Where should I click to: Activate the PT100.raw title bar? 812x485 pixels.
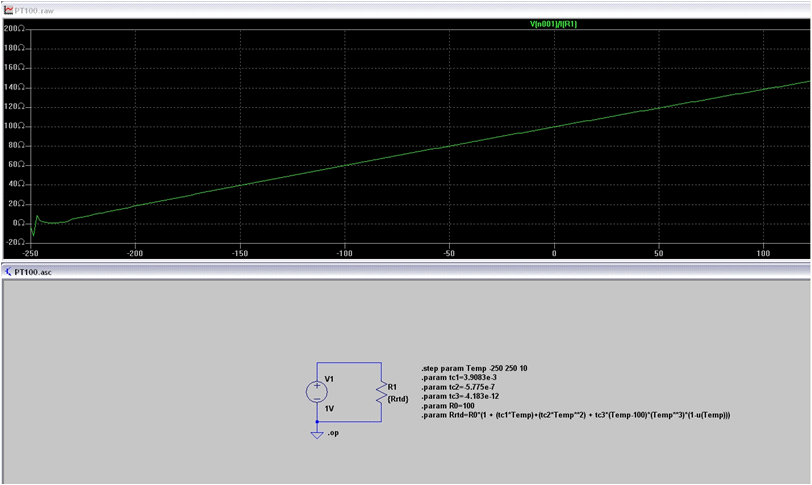pos(406,10)
